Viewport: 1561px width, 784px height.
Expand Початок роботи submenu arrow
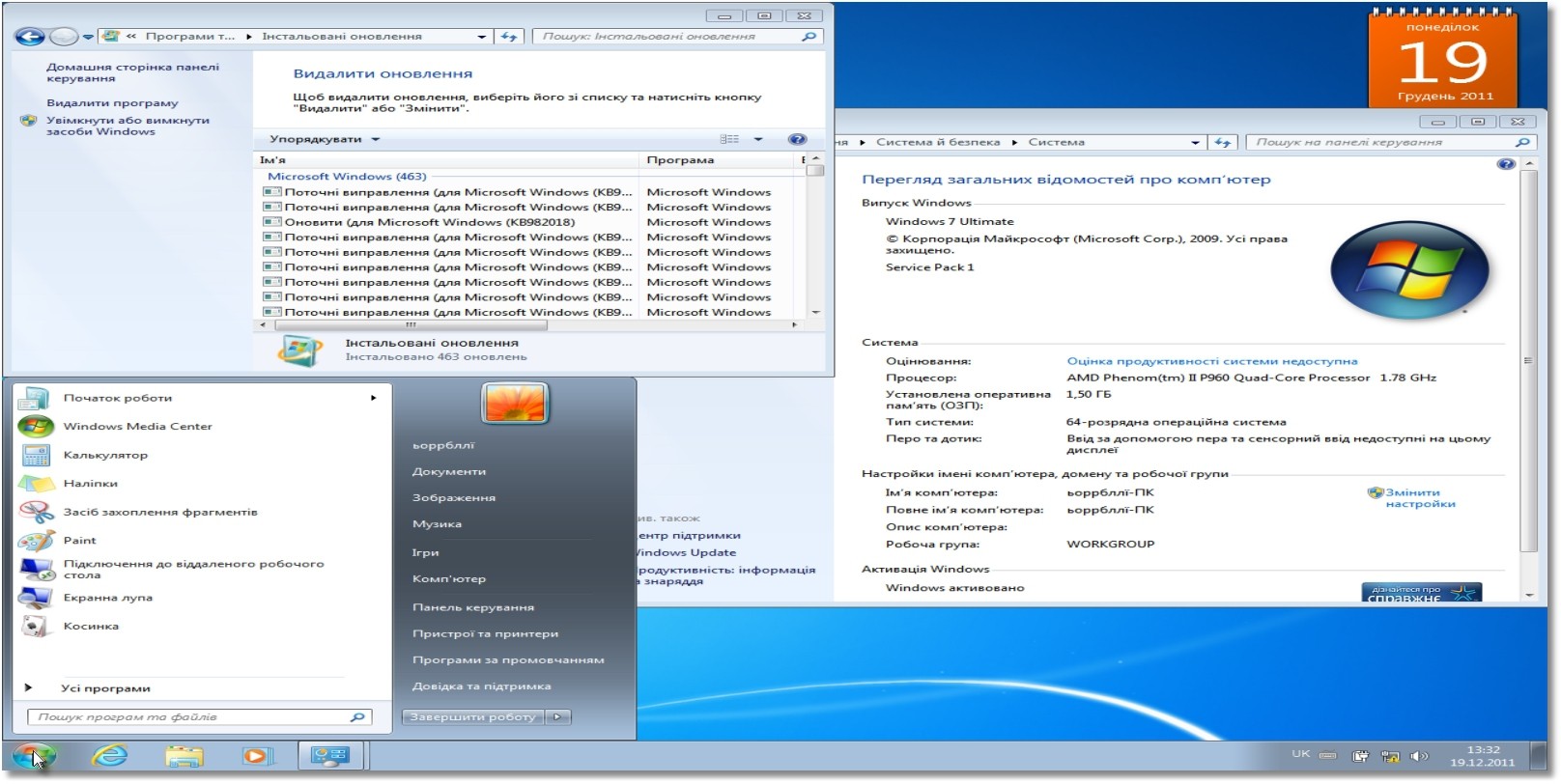coord(373,398)
